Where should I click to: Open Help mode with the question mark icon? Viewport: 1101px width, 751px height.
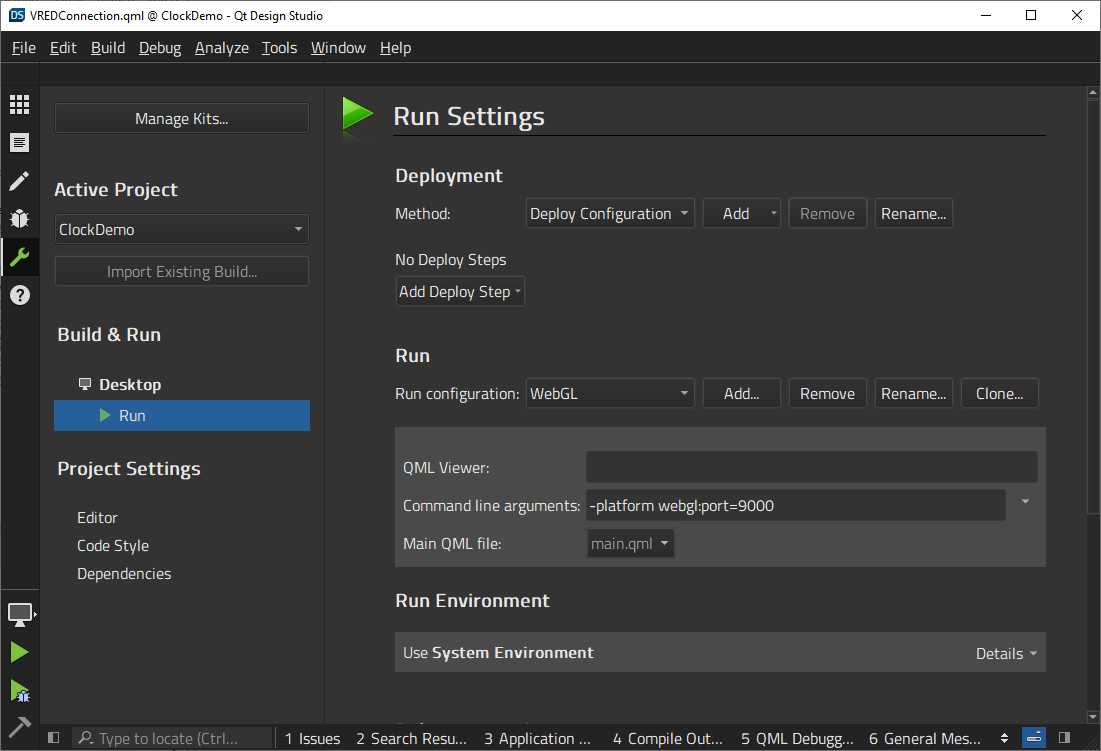pos(21,295)
